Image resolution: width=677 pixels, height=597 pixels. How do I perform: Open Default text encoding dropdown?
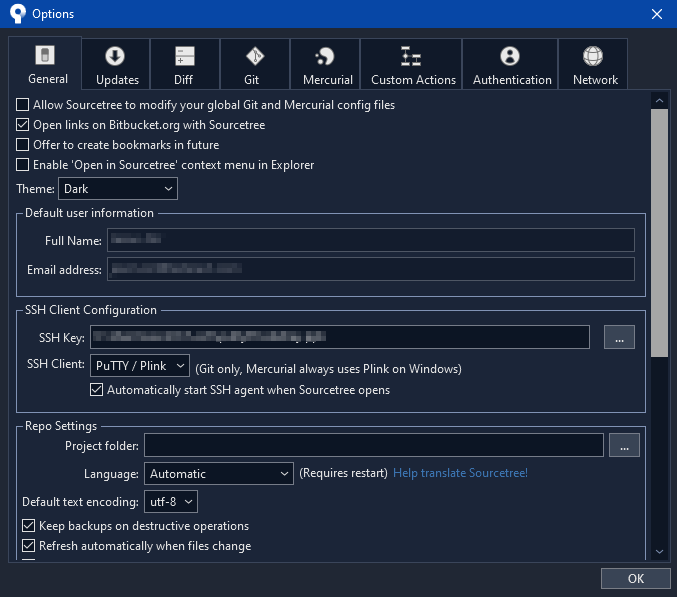coord(171,502)
